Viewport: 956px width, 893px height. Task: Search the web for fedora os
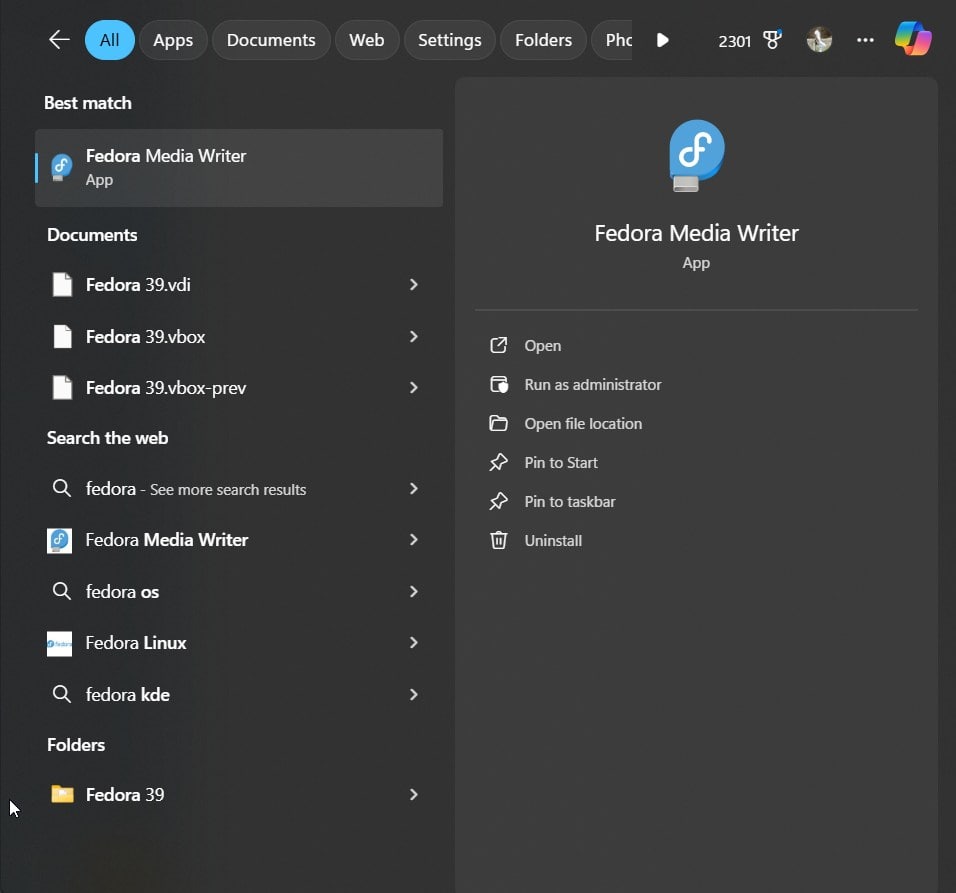point(239,591)
